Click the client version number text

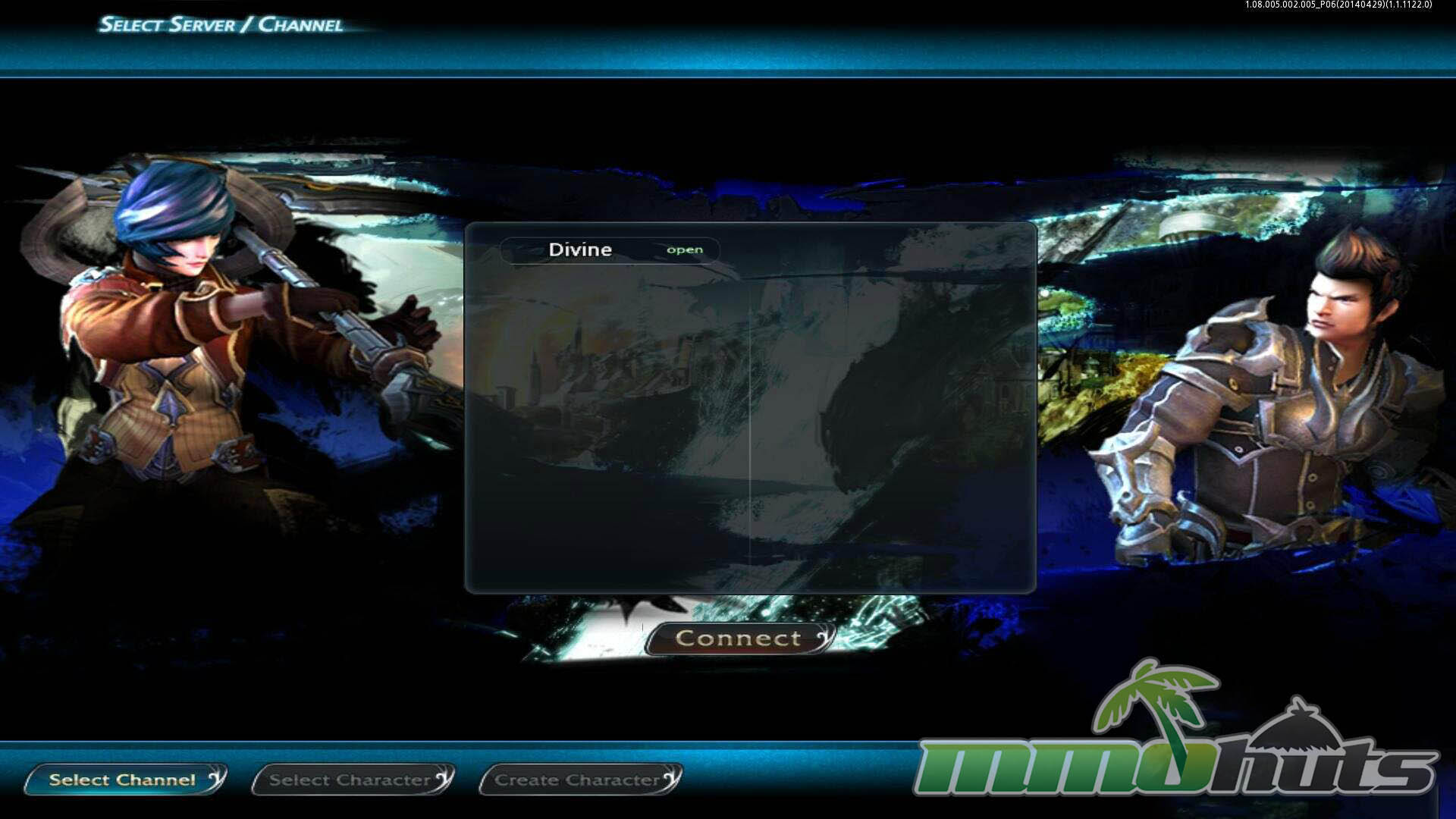click(x=1338, y=5)
